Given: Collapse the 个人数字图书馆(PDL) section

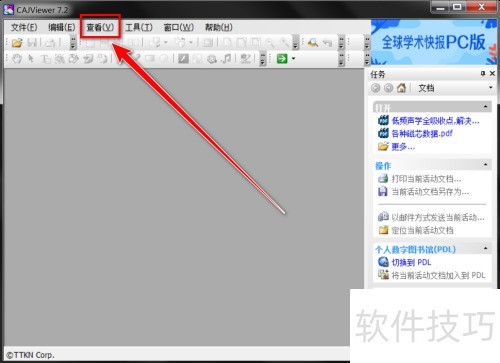Looking at the screenshot, I should pyautogui.click(x=485, y=248).
